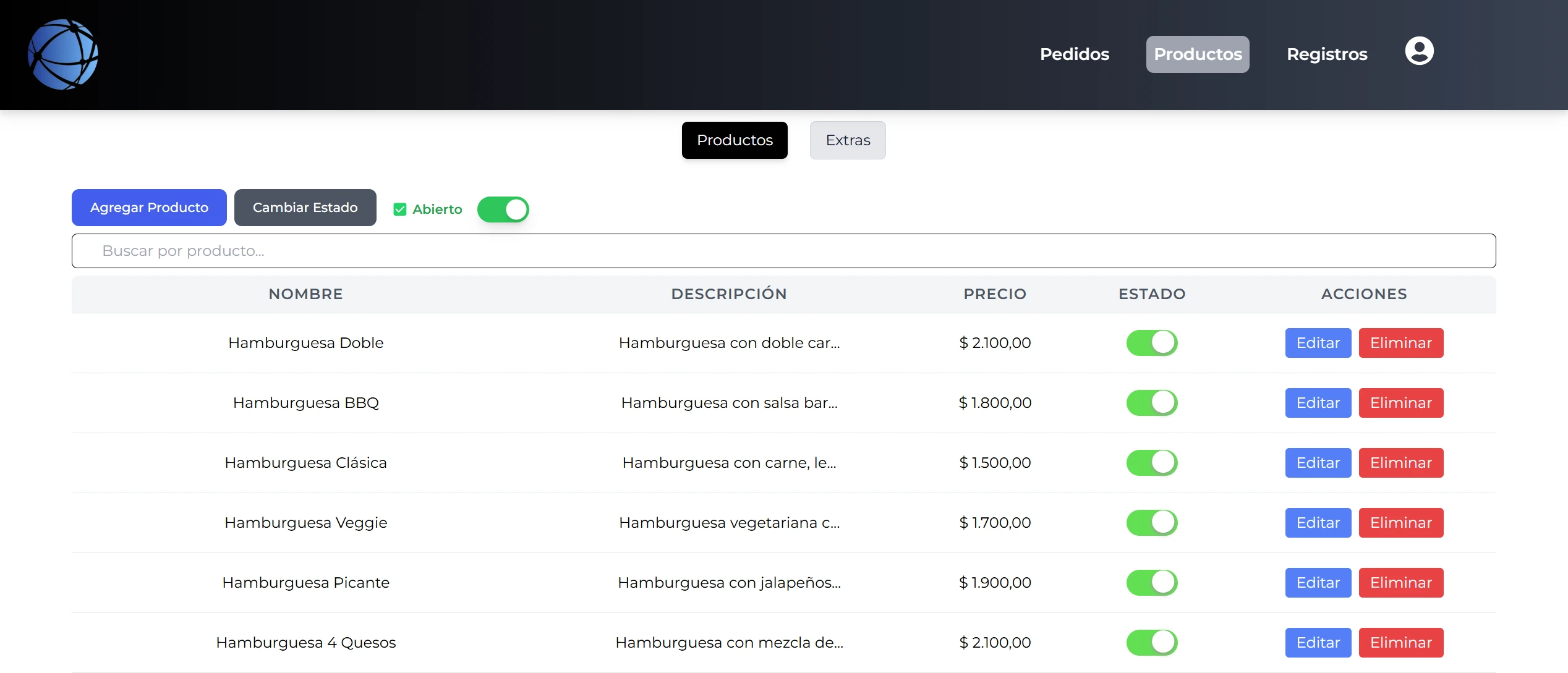Open Editar for Hamburguesa Veggie
The width and height of the screenshot is (1568, 673).
click(x=1318, y=523)
